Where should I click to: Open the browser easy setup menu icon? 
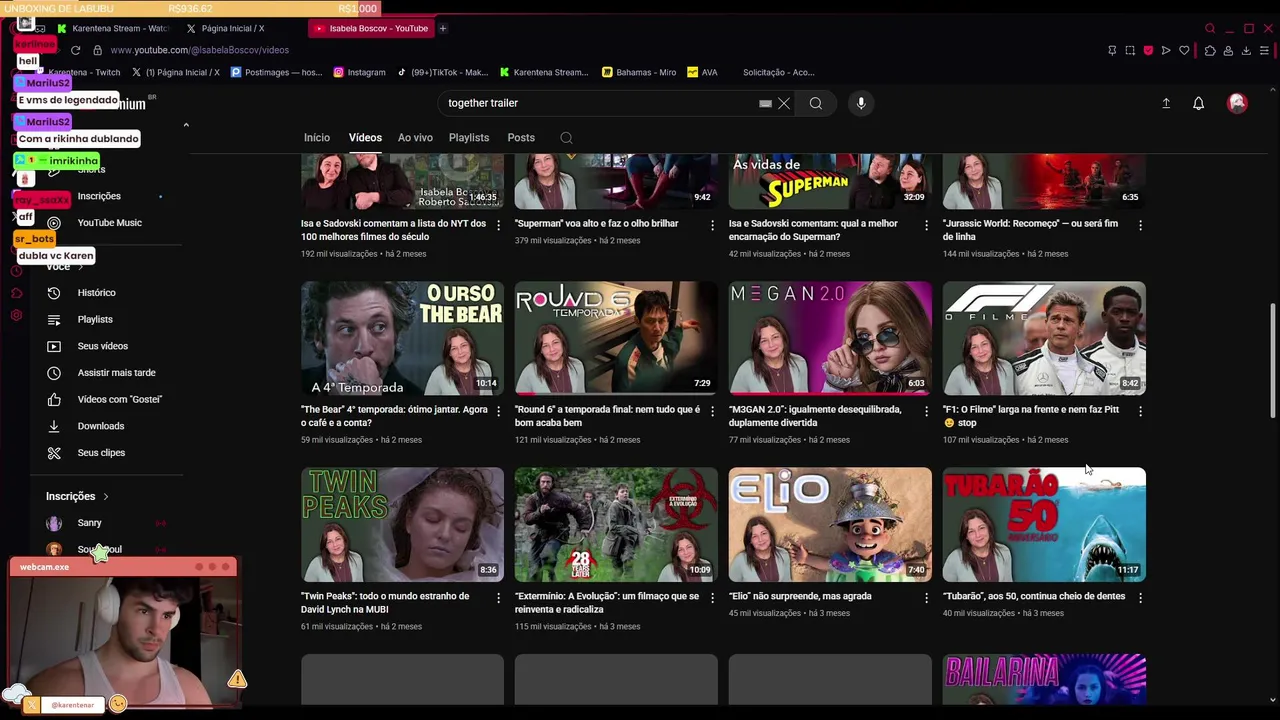click(1265, 50)
